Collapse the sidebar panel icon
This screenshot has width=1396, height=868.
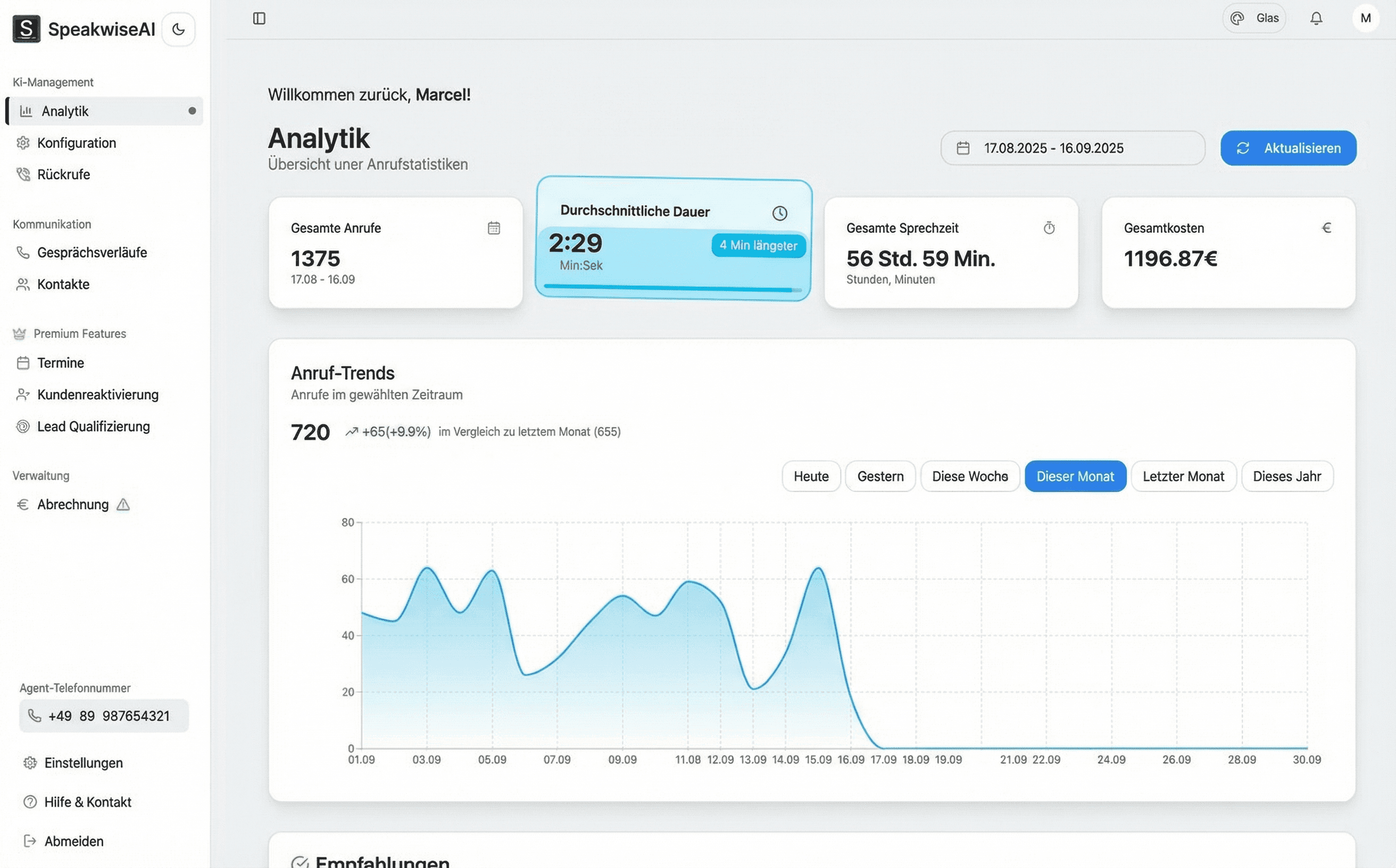tap(259, 19)
